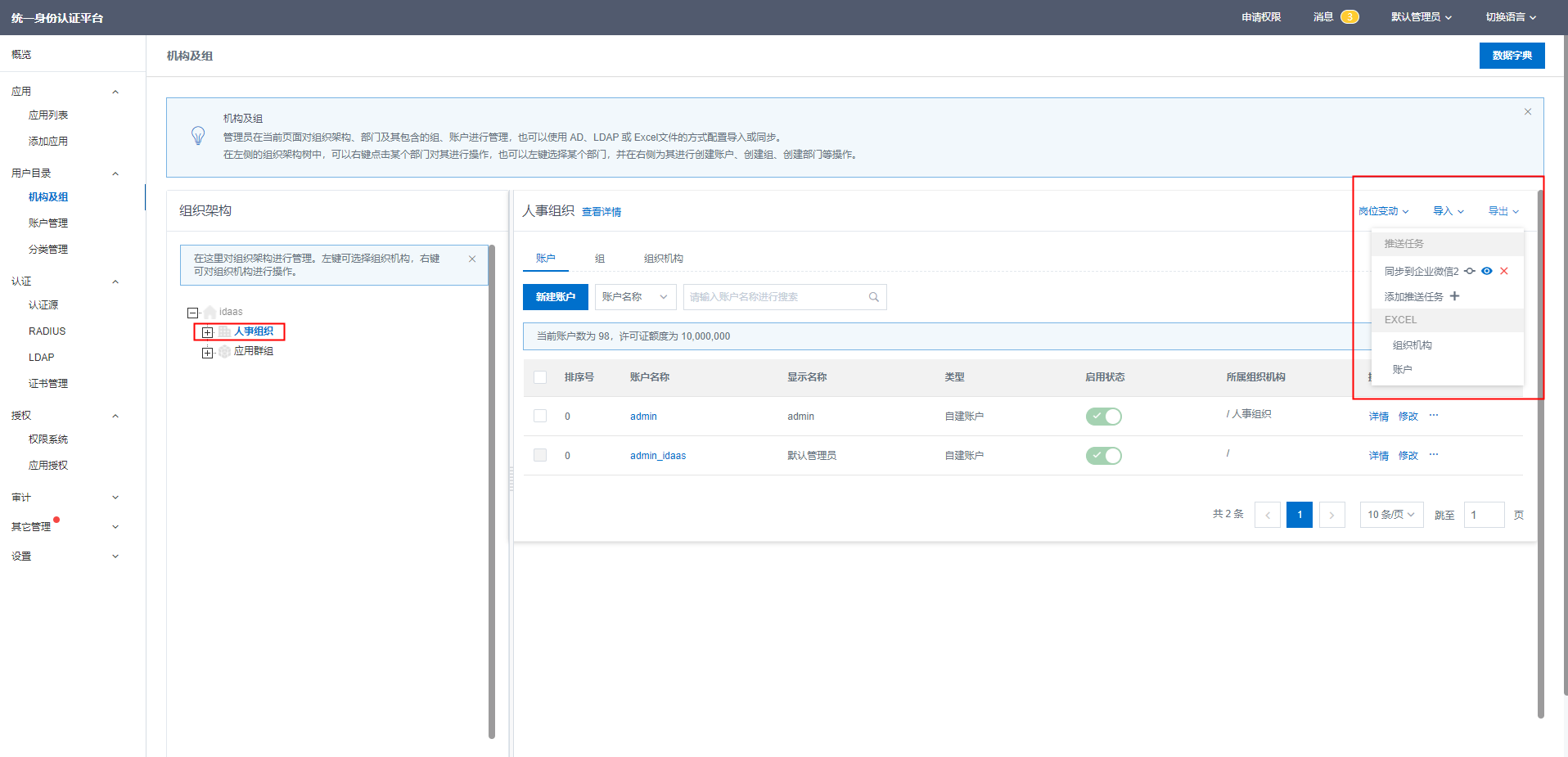
Task: Toggle enabled status switch for admin account
Action: [1103, 417]
